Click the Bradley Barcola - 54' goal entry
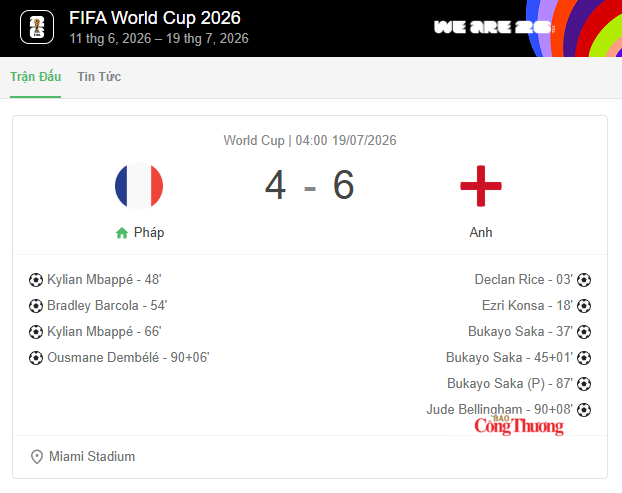The image size is (622, 493). [107, 306]
